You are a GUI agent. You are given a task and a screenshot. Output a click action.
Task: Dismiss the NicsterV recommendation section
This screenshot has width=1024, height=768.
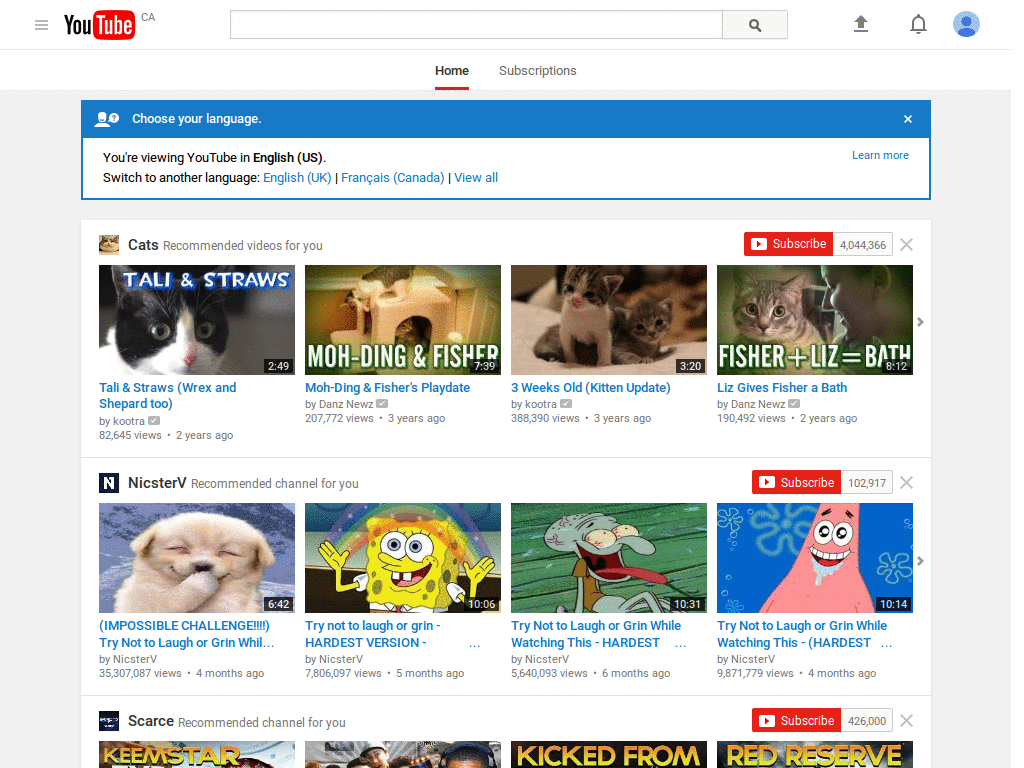906,483
